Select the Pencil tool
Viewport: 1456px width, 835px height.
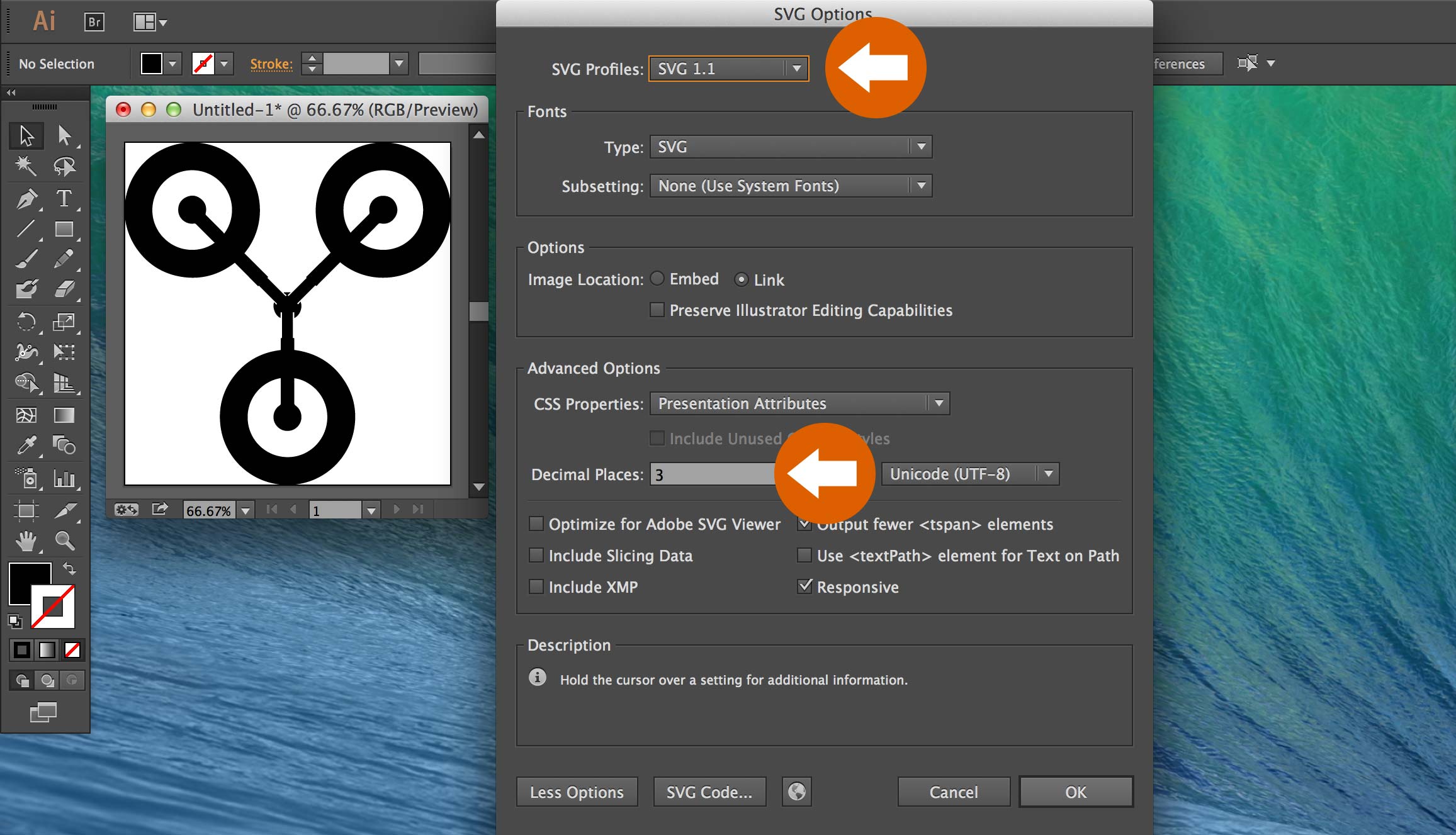pyautogui.click(x=64, y=259)
